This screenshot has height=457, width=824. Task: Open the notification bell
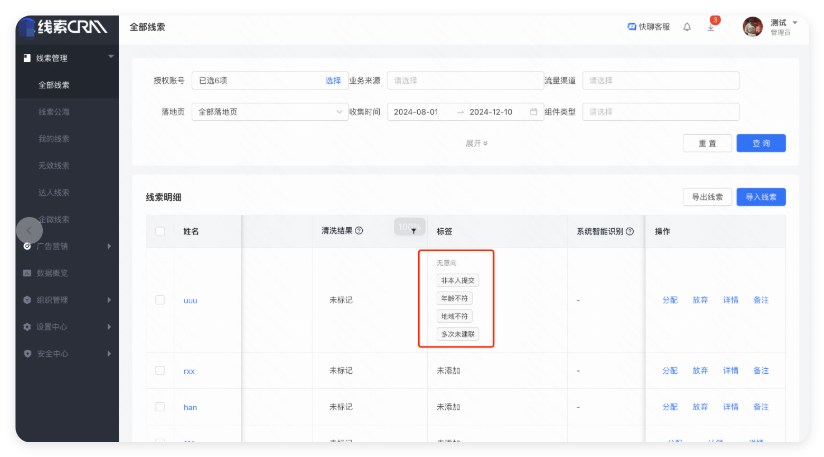pos(687,27)
